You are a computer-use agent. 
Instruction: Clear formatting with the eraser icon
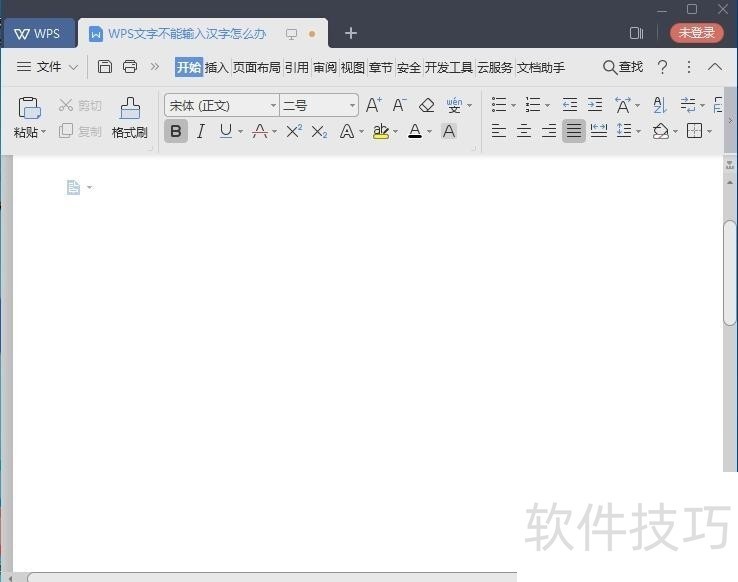pos(426,105)
